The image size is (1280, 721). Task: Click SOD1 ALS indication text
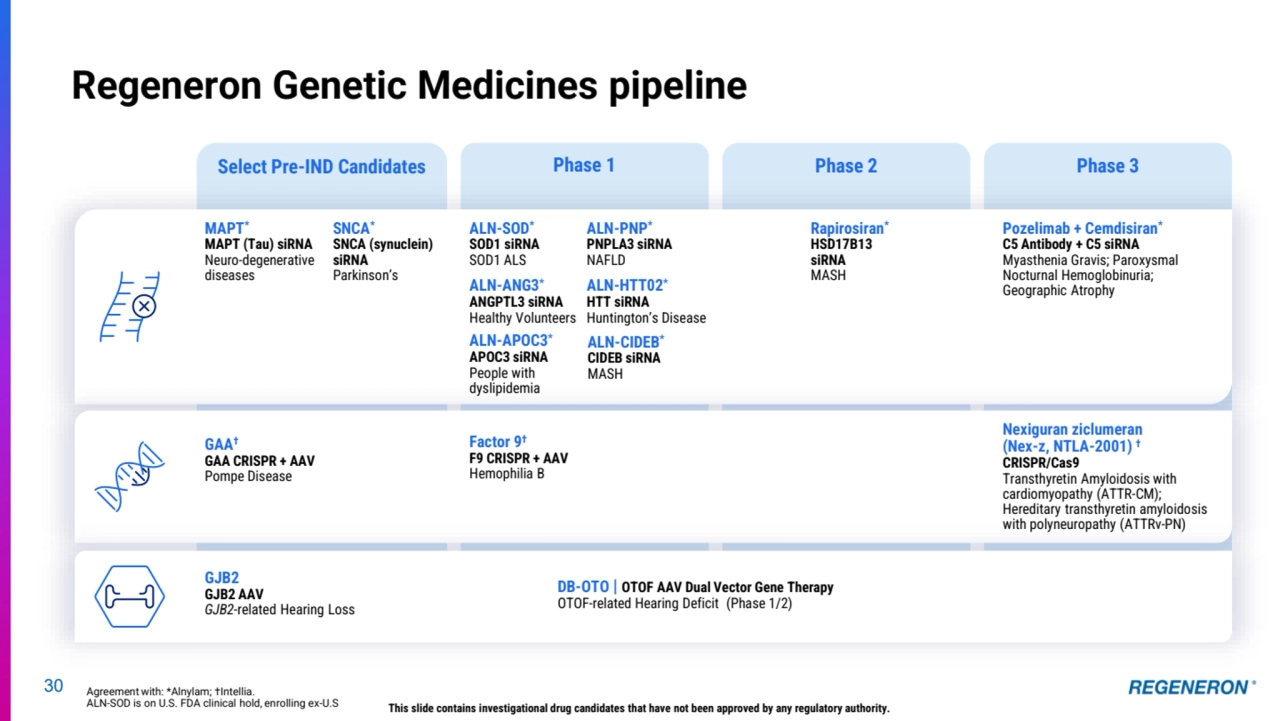pyautogui.click(x=498, y=260)
